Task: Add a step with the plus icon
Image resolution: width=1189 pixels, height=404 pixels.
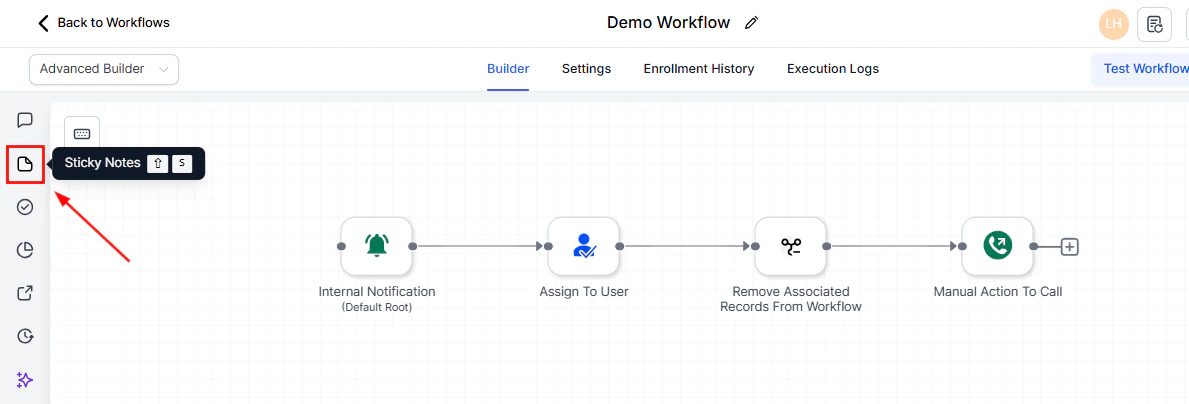Action: coord(1069,246)
